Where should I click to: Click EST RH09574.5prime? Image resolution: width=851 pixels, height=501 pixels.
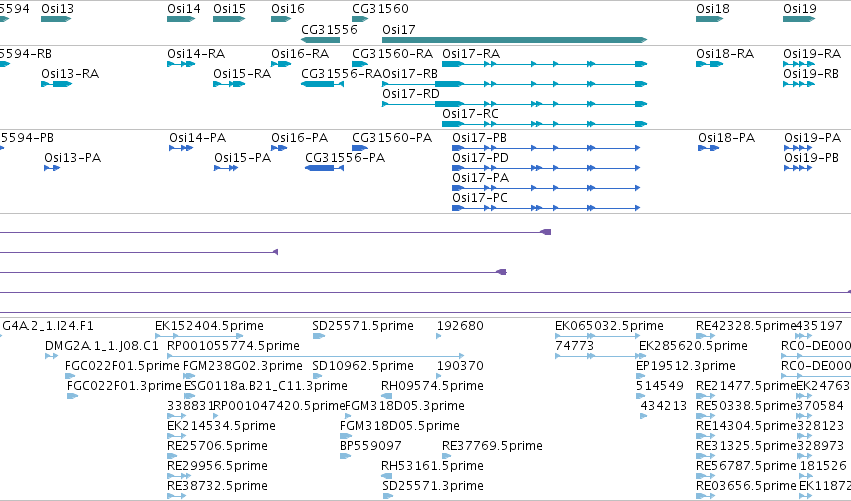click(x=387, y=396)
